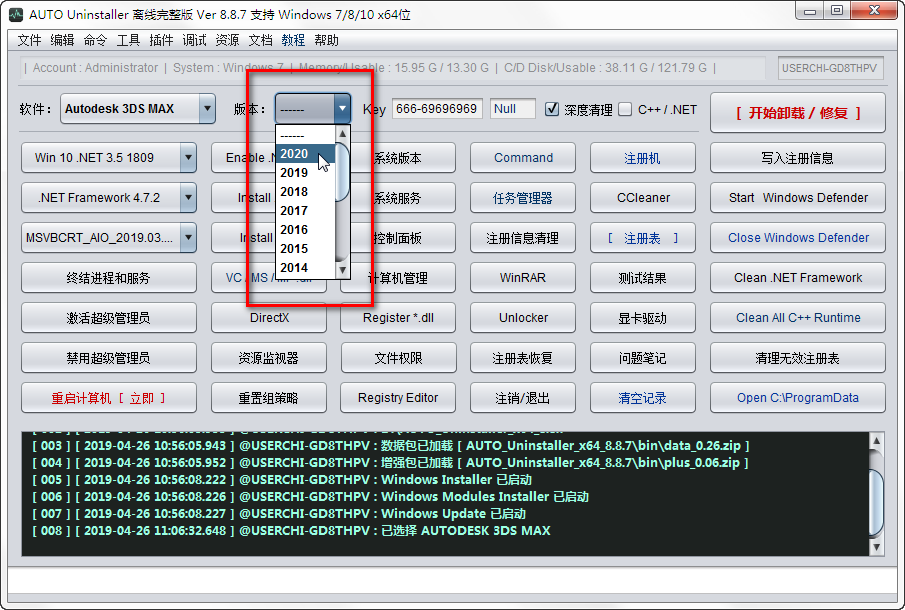Click the log panel scroll down arrow
Image resolution: width=905 pixels, height=610 pixels.
[x=876, y=547]
